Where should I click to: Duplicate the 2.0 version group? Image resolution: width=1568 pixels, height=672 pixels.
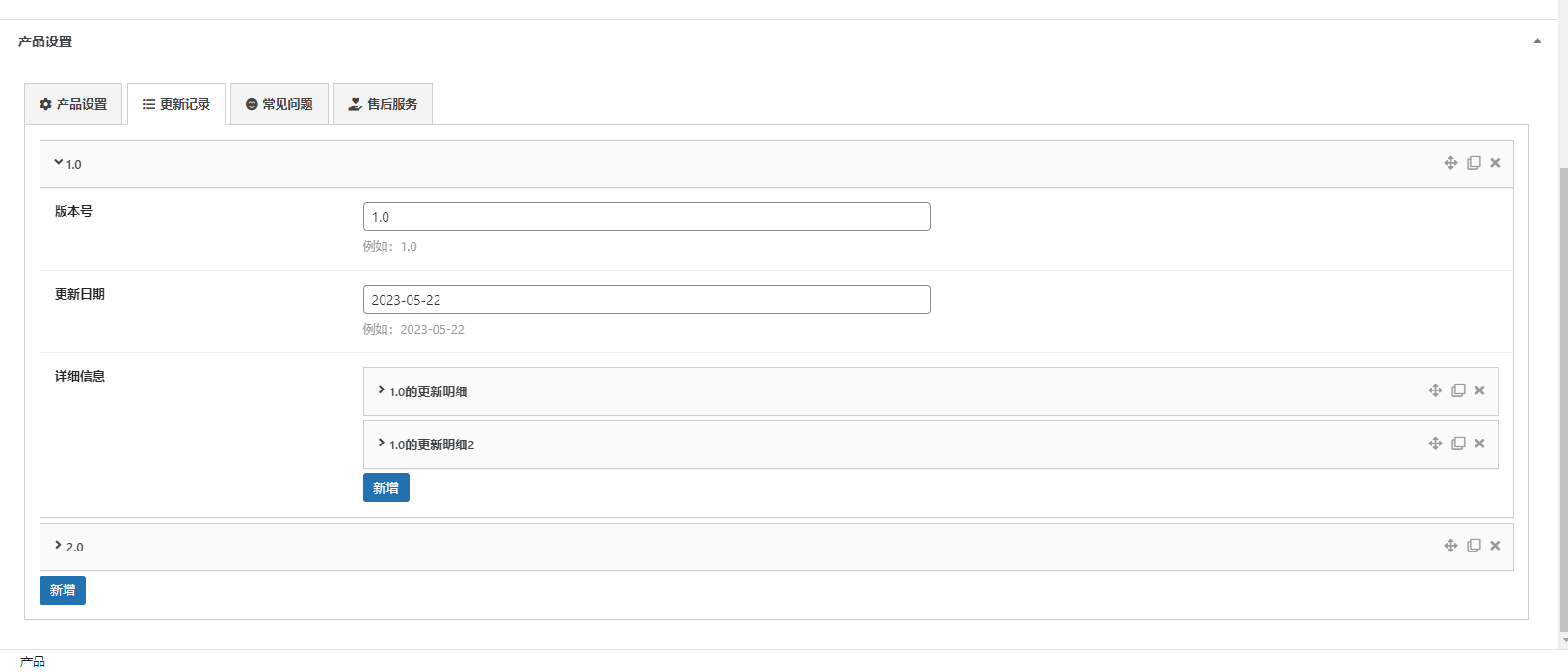tap(1474, 546)
